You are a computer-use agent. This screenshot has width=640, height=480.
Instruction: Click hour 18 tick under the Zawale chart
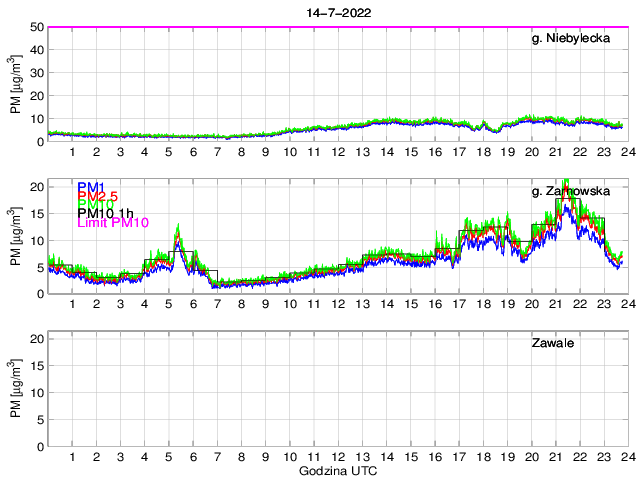coord(482,457)
